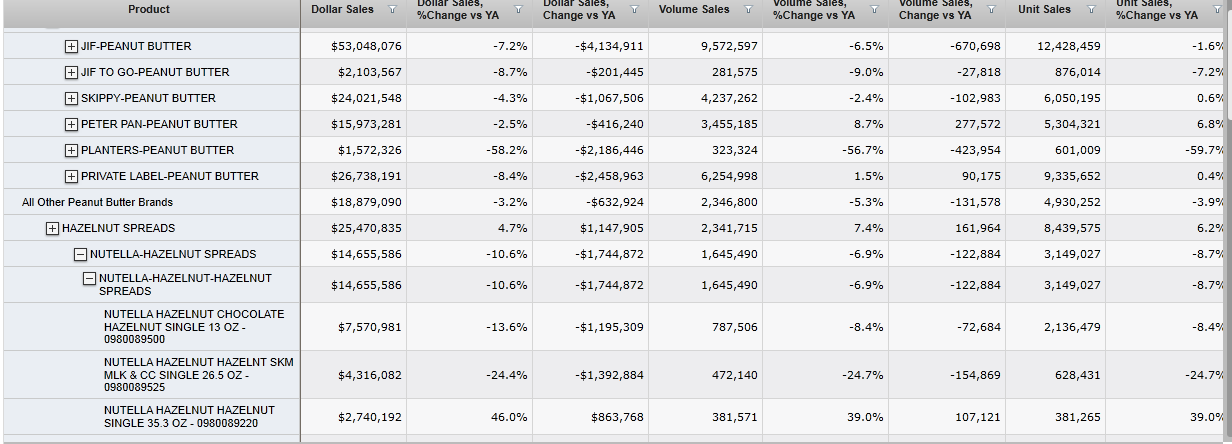1232x444 pixels.
Task: Open filter on Volume Sales %Change vs YA
Action: point(874,10)
